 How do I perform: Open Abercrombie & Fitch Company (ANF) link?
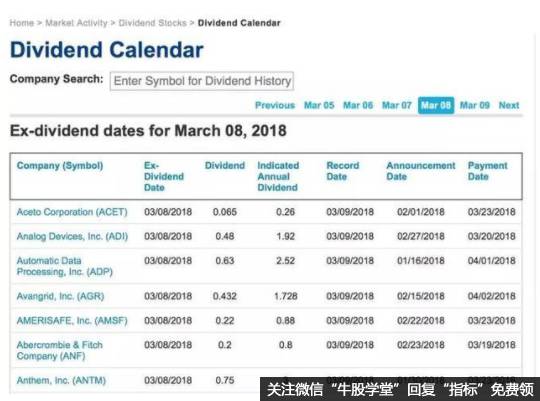pyautogui.click(x=60, y=350)
